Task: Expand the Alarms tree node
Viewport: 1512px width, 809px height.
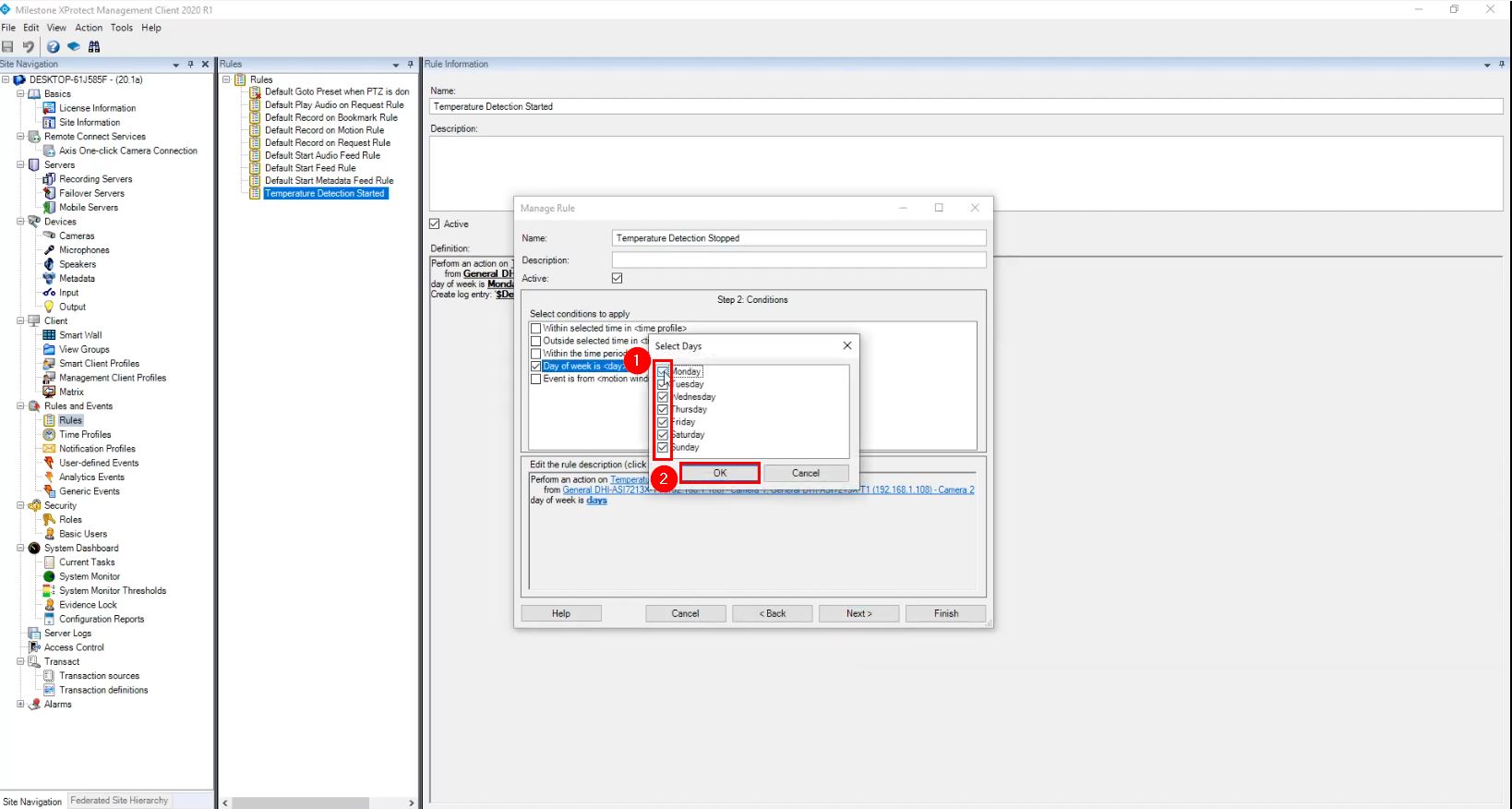Action: (x=20, y=705)
